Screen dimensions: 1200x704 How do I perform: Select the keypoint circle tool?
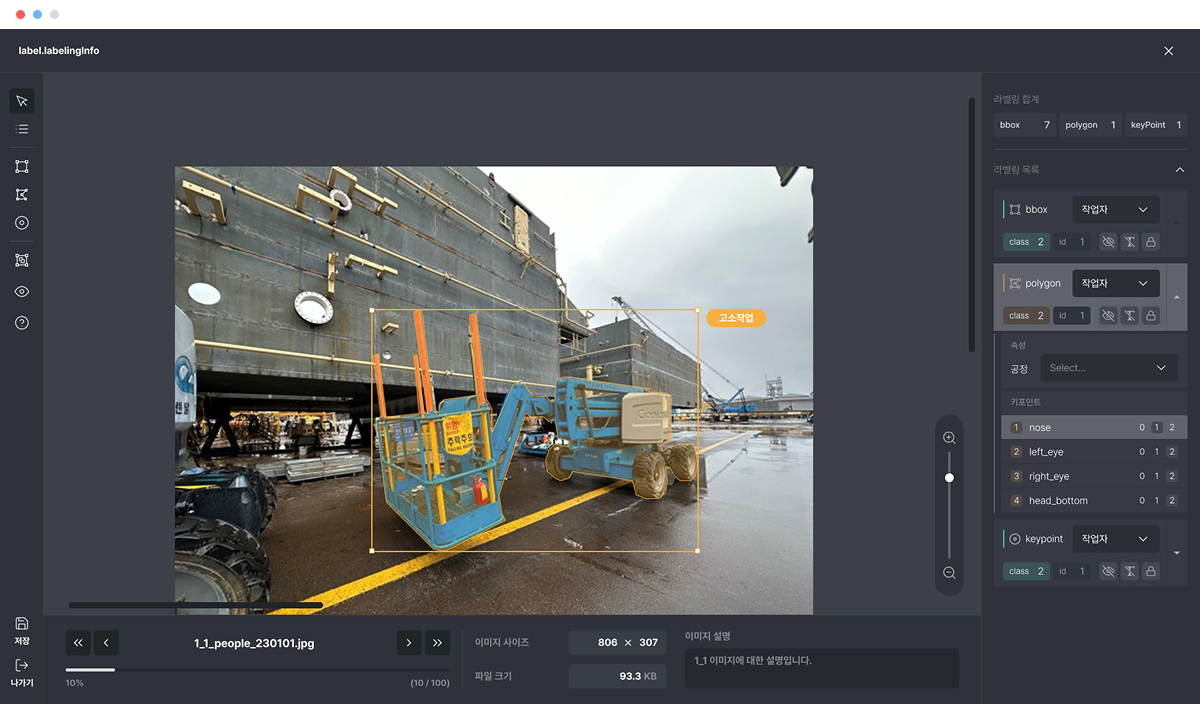[22, 223]
